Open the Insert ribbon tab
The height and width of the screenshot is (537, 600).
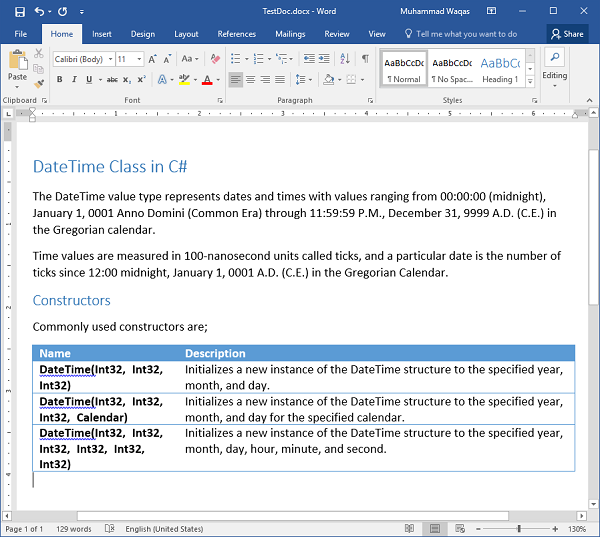[x=102, y=34]
